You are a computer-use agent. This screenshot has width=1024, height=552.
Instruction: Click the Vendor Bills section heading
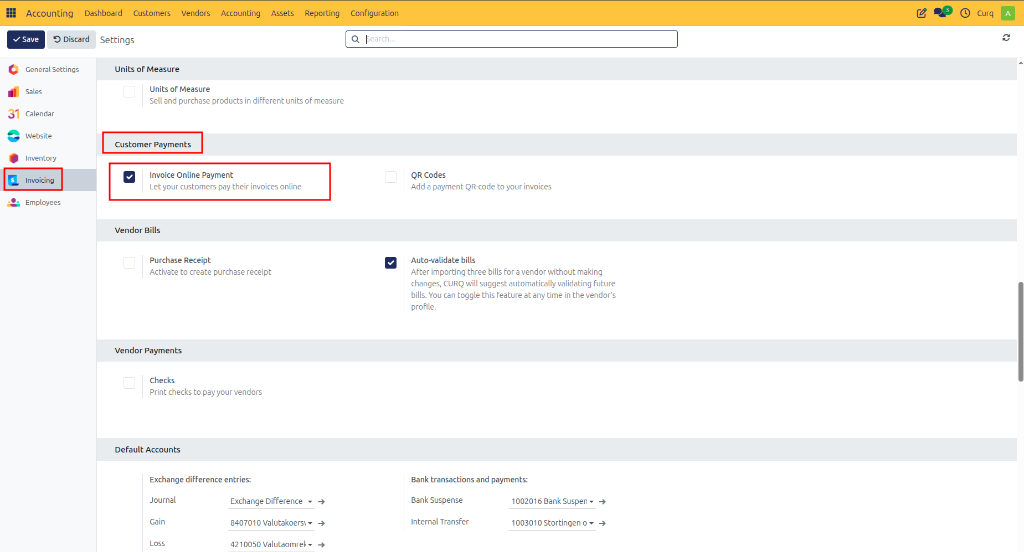click(137, 230)
